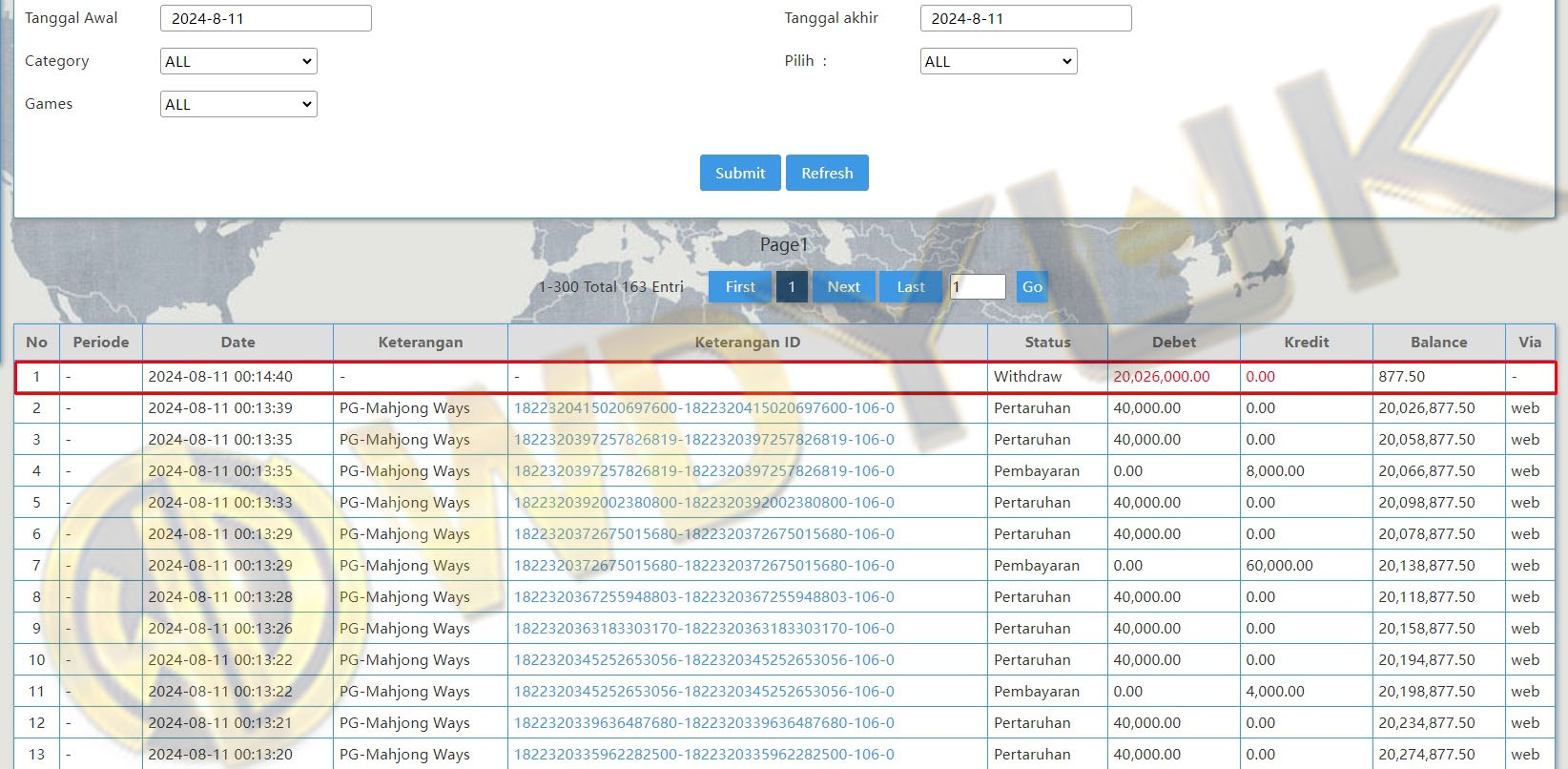
Task: Click Pembayaran status in row 7
Action: [x=1037, y=565]
